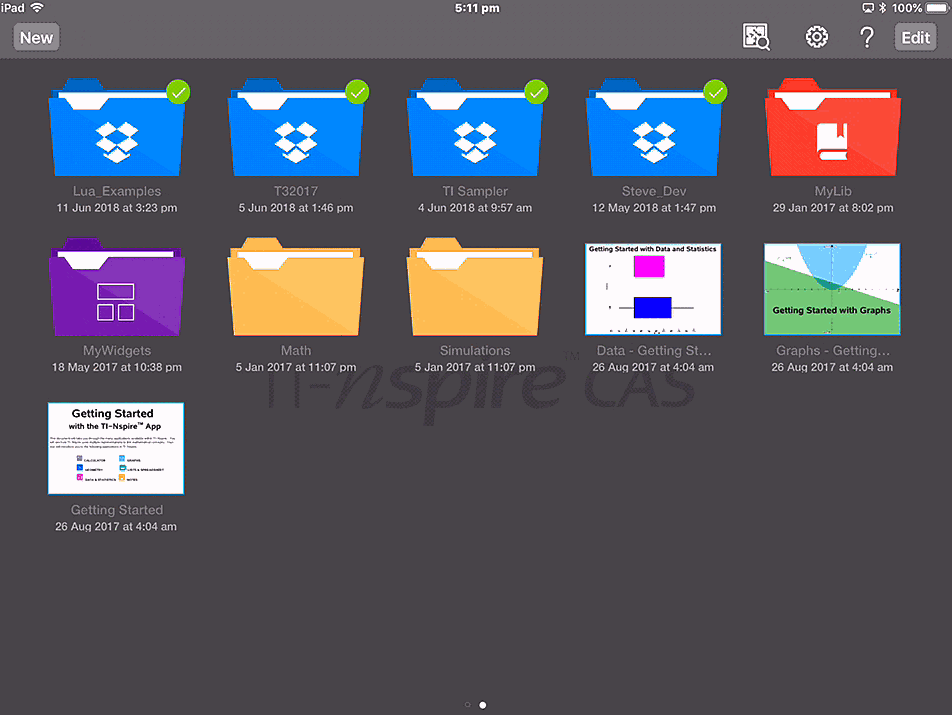Click the green sync checkmark on Steve_Dev
Viewport: 952px width, 715px height.
click(x=715, y=92)
